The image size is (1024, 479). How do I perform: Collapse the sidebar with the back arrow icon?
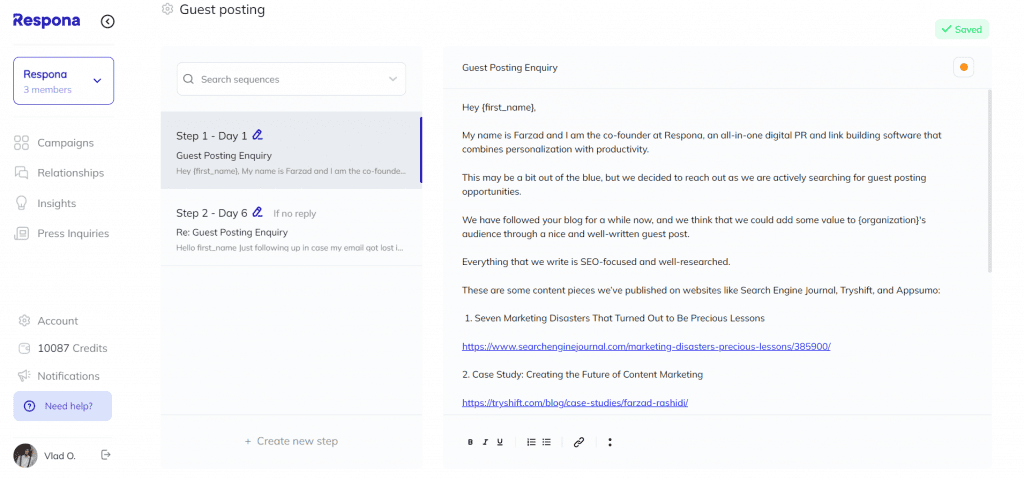tap(108, 22)
